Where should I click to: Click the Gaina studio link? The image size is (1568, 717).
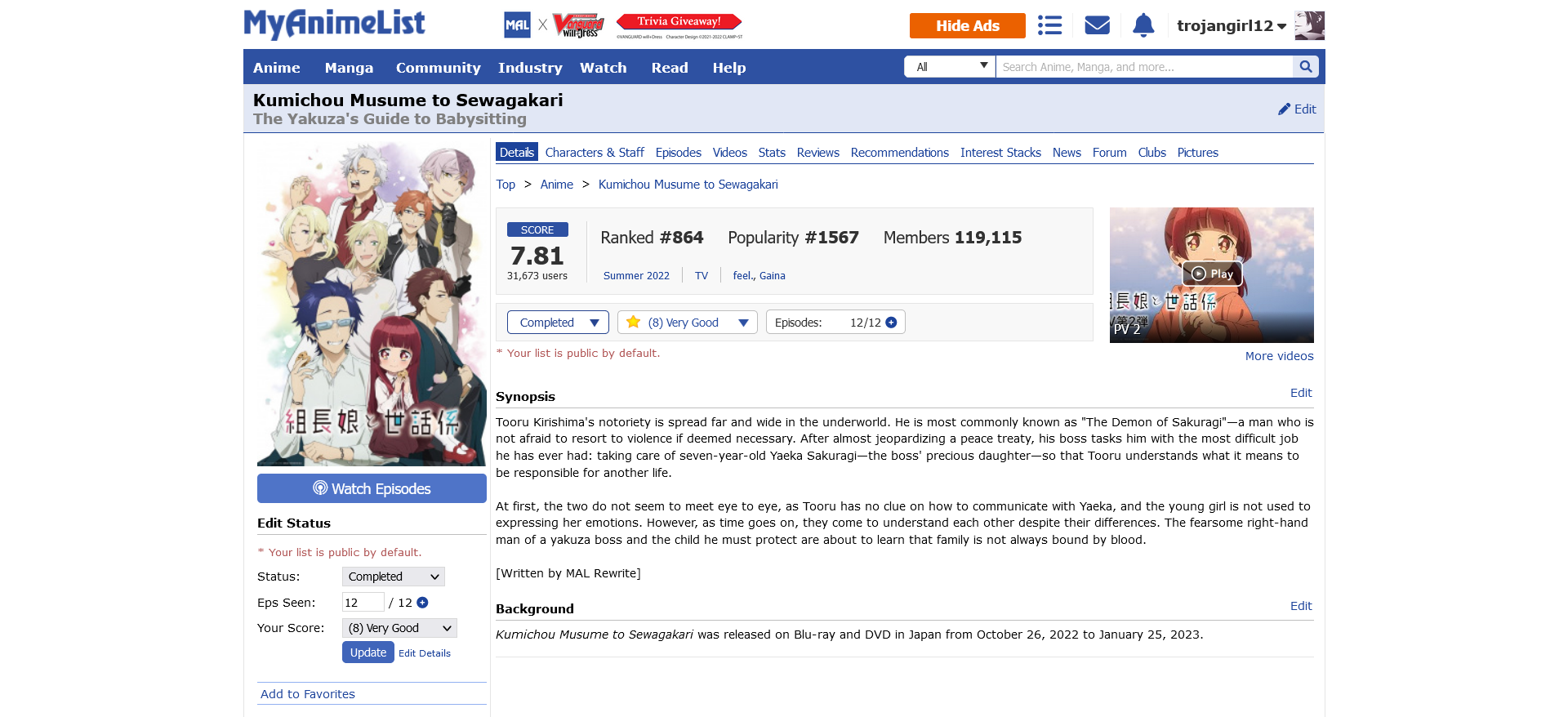[773, 276]
